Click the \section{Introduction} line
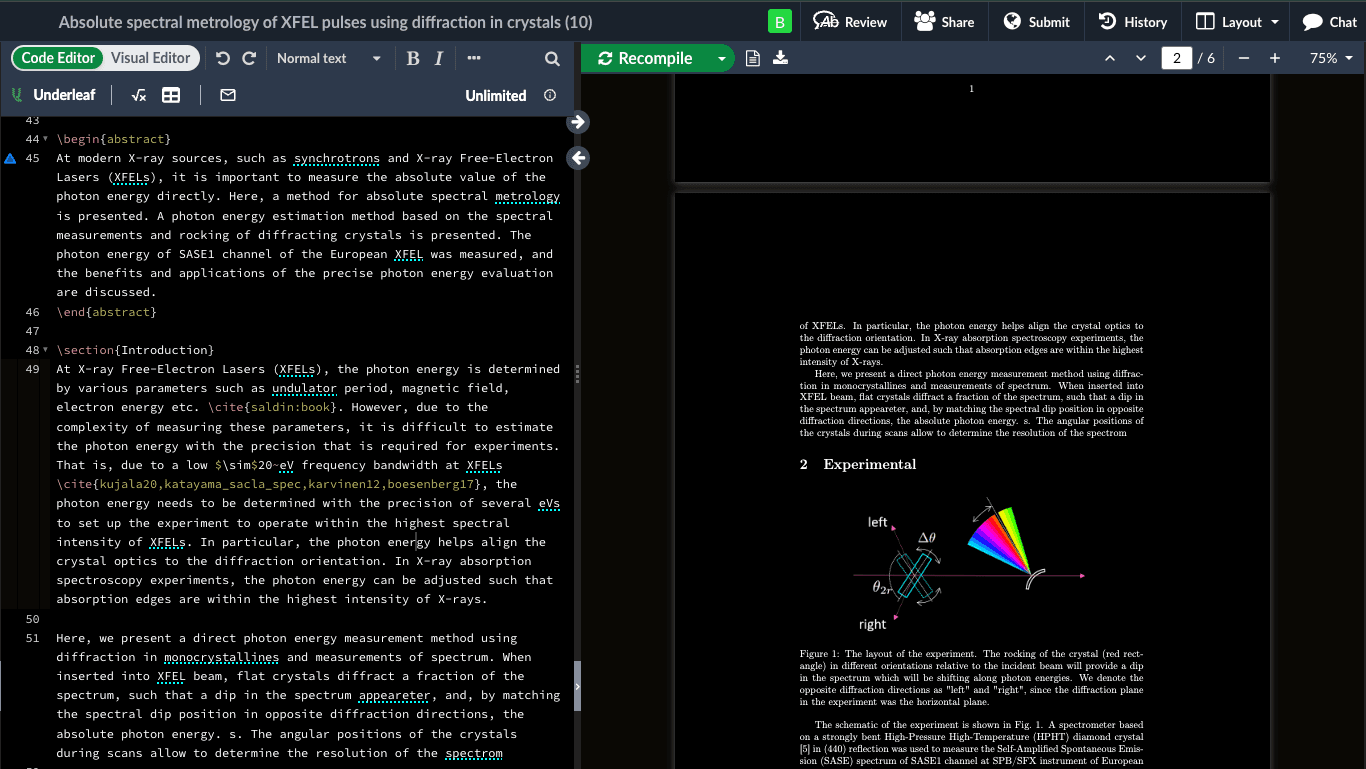 135,350
